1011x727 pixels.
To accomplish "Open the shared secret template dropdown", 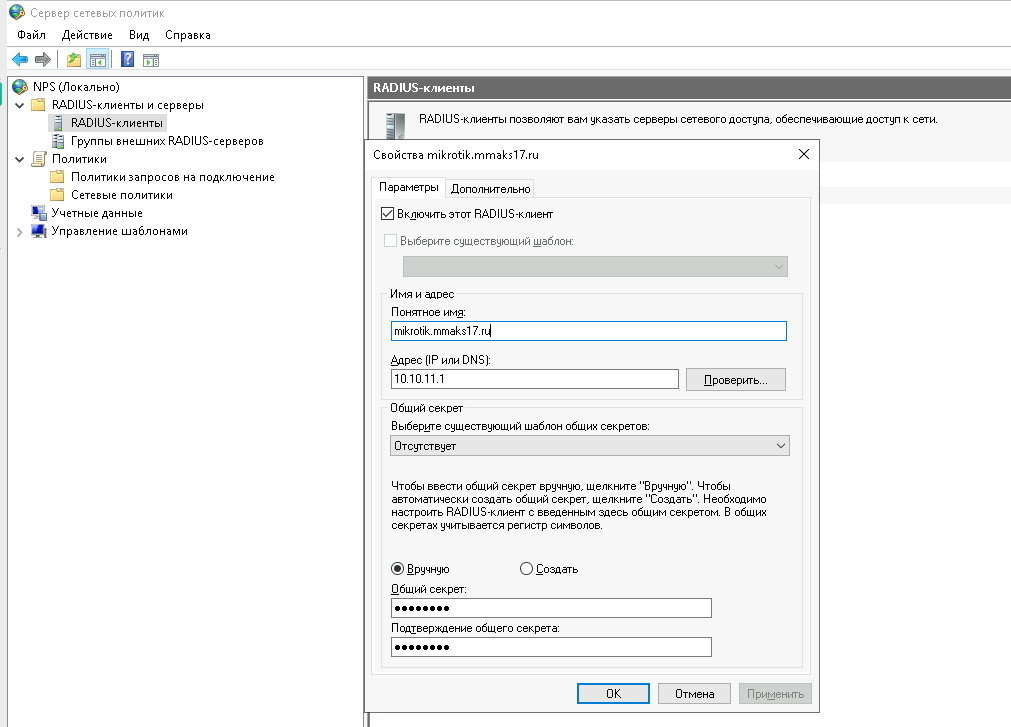I will [590, 446].
